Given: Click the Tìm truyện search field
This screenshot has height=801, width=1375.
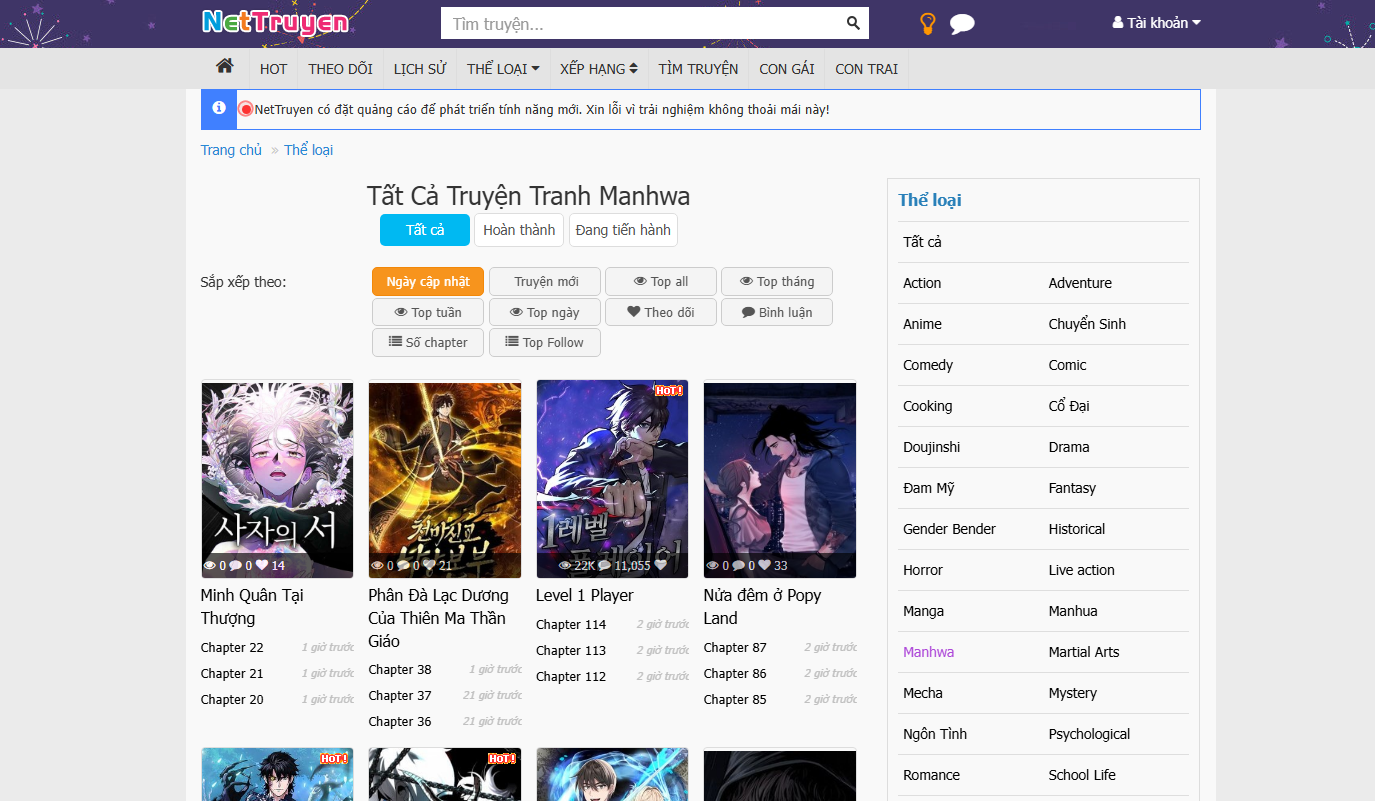Looking at the screenshot, I should tap(640, 23).
